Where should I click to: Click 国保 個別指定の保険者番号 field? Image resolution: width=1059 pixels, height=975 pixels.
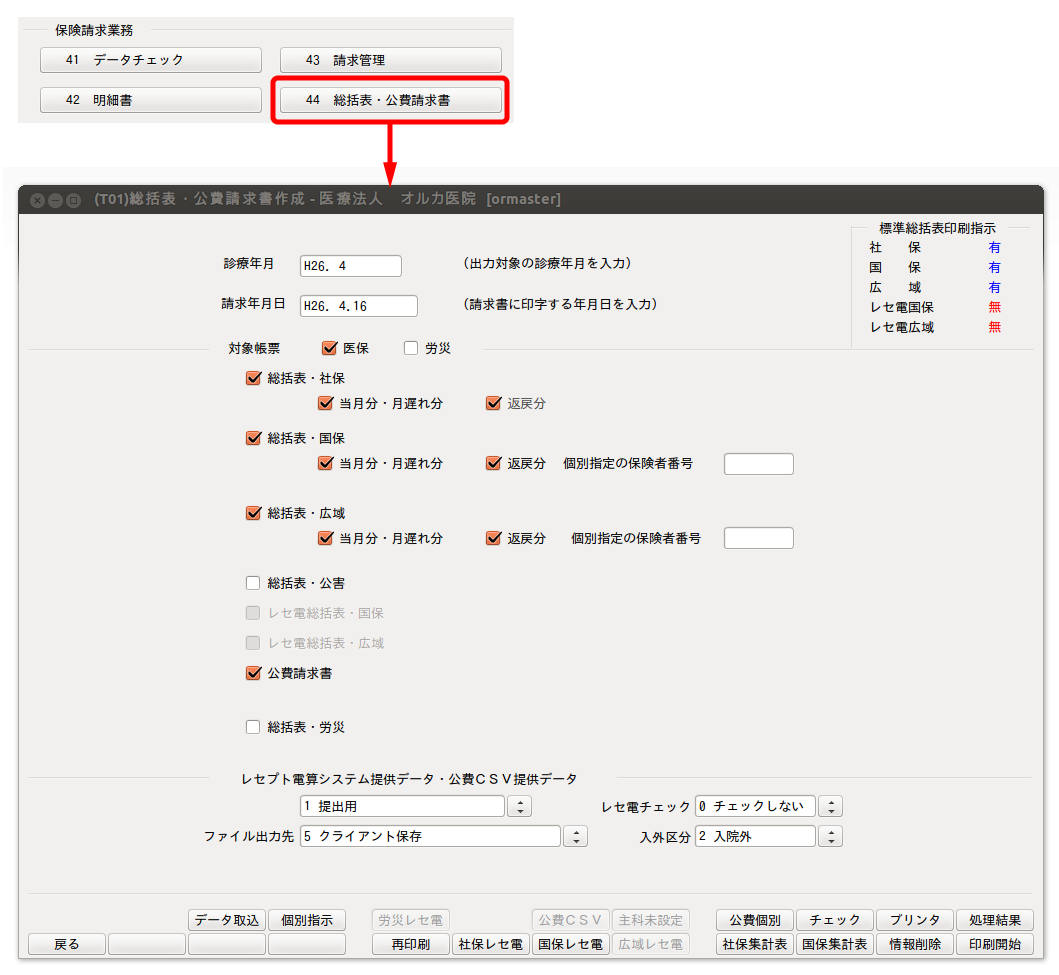(758, 464)
